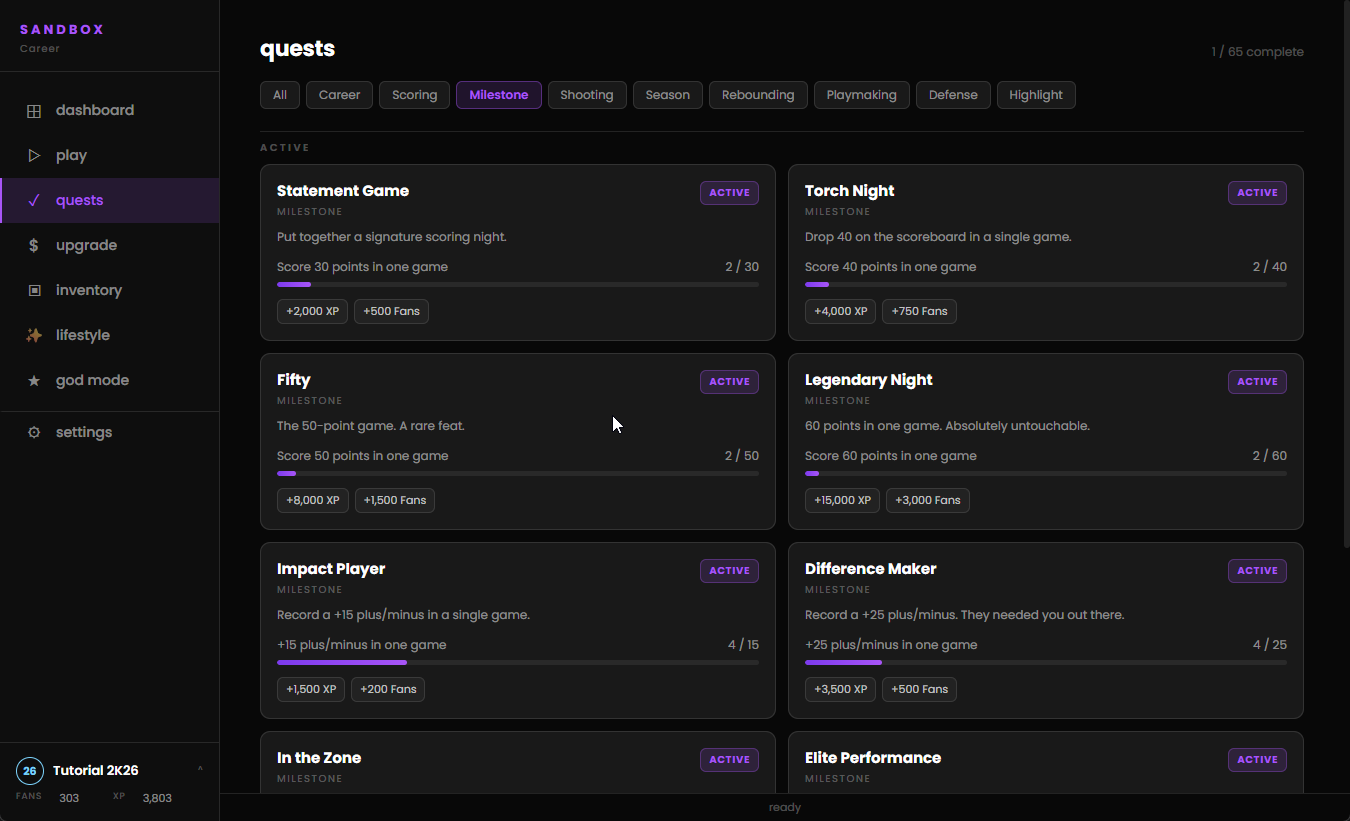Click the quests checkmark icon

click(34, 201)
